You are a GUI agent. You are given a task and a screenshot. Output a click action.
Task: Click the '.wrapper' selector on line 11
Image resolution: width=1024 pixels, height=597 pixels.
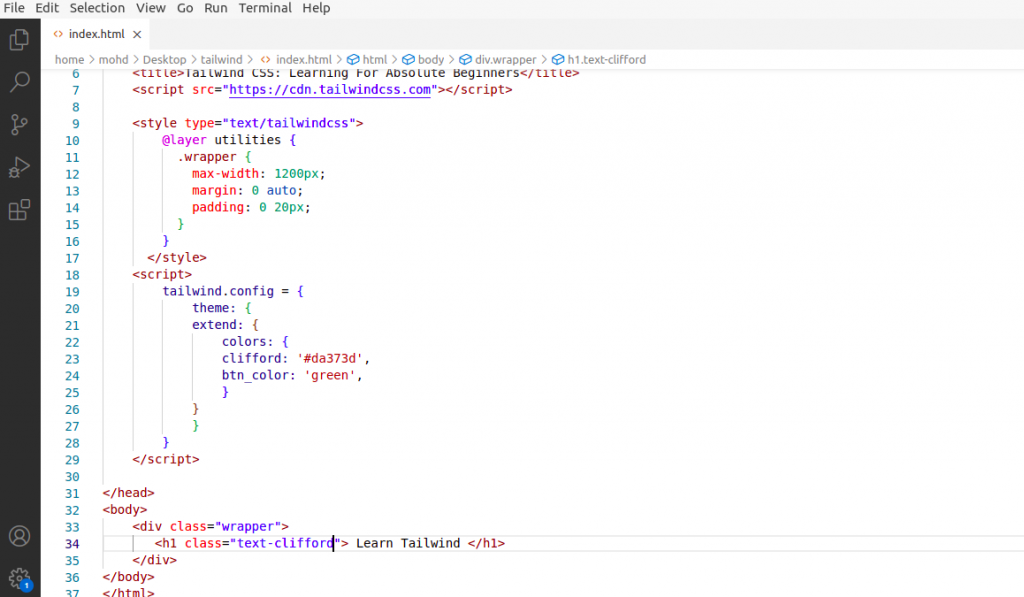[206, 157]
